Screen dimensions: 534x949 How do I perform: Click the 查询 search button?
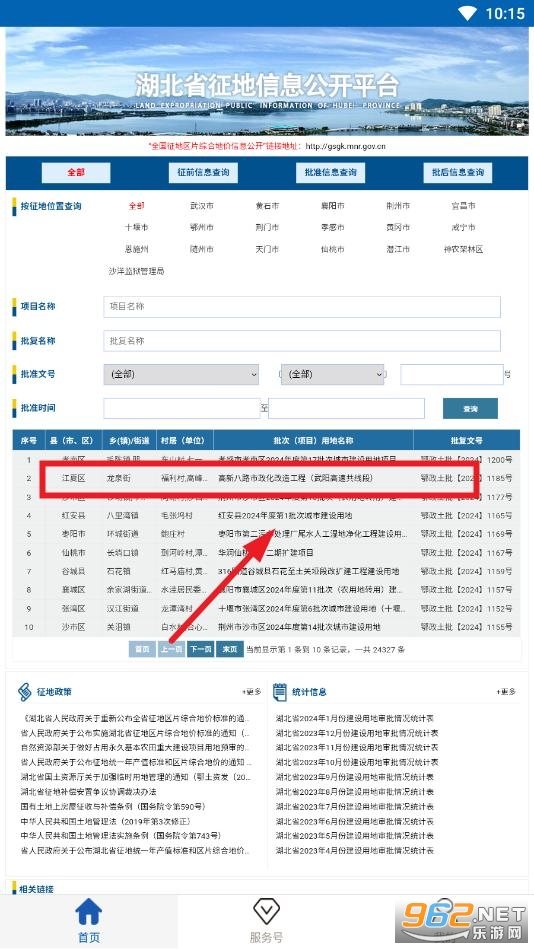coord(470,409)
